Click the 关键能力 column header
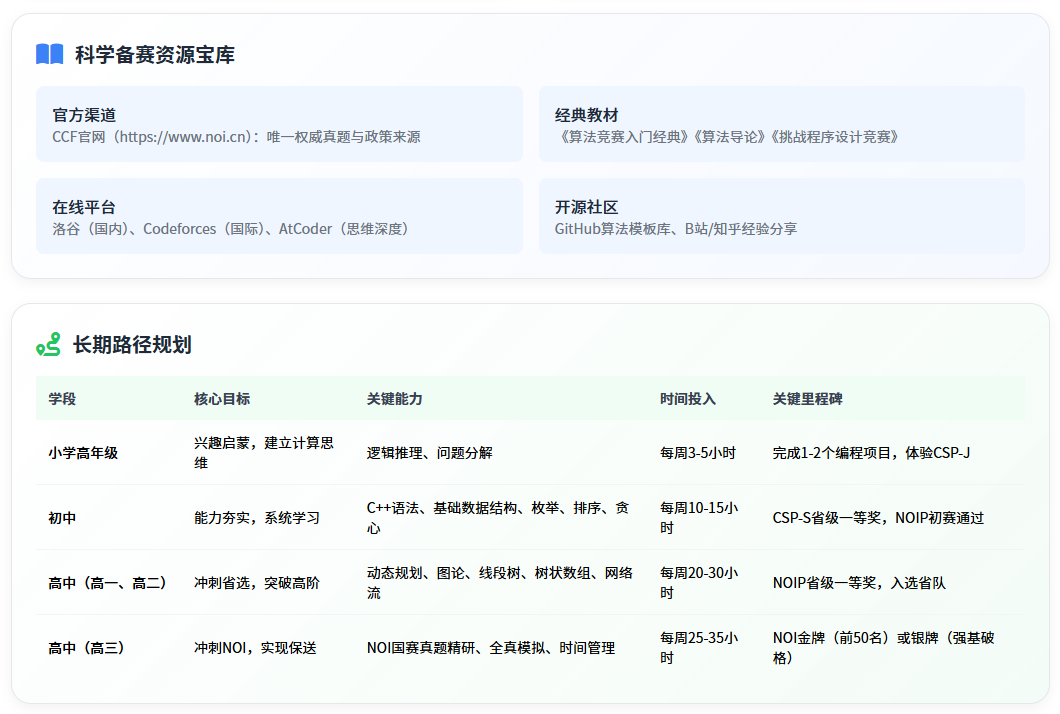The image size is (1060, 714). click(392, 398)
